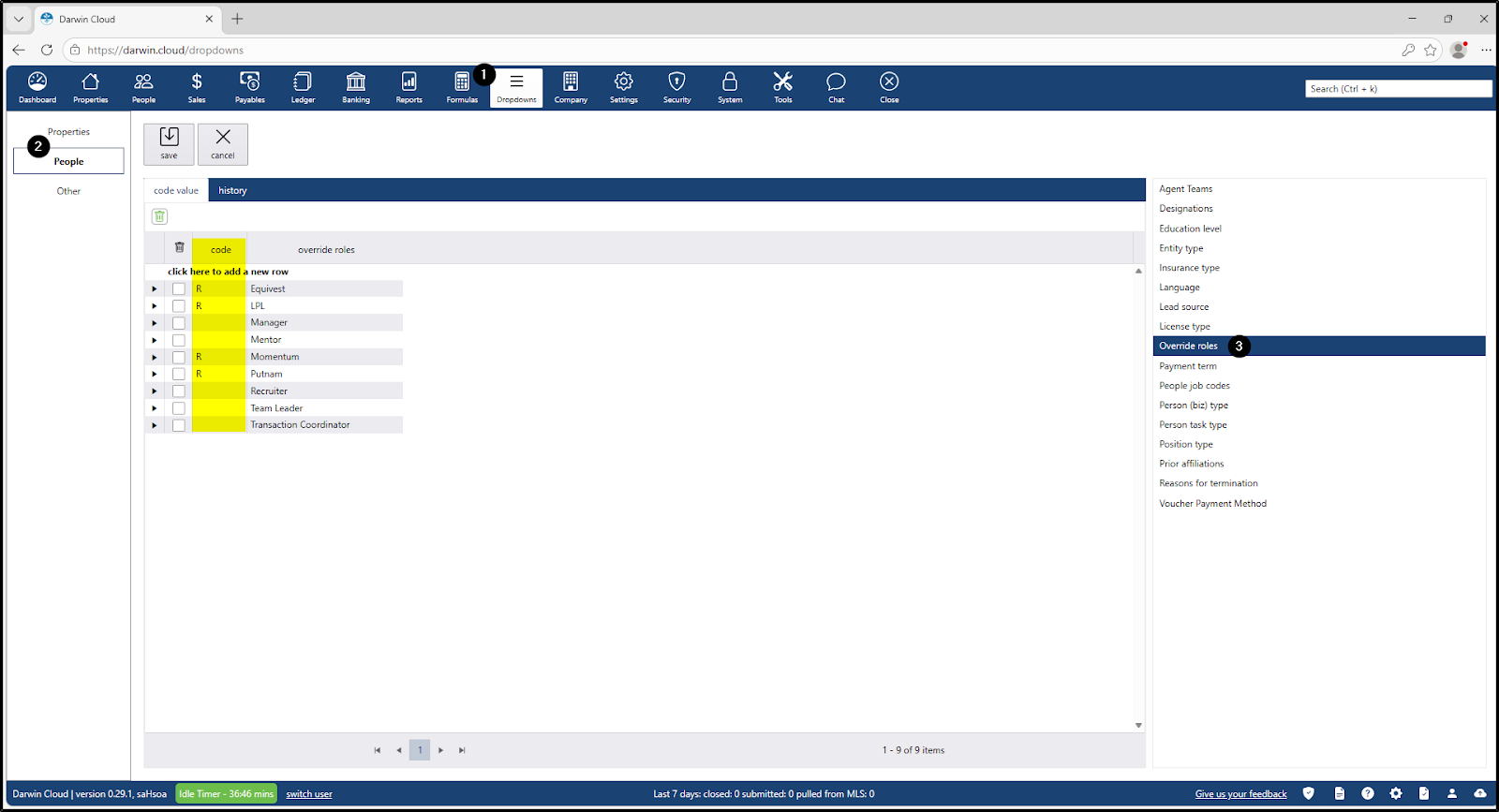Expand the Team Leader row arrow
Screen dimensions: 1499x812
(x=155, y=408)
